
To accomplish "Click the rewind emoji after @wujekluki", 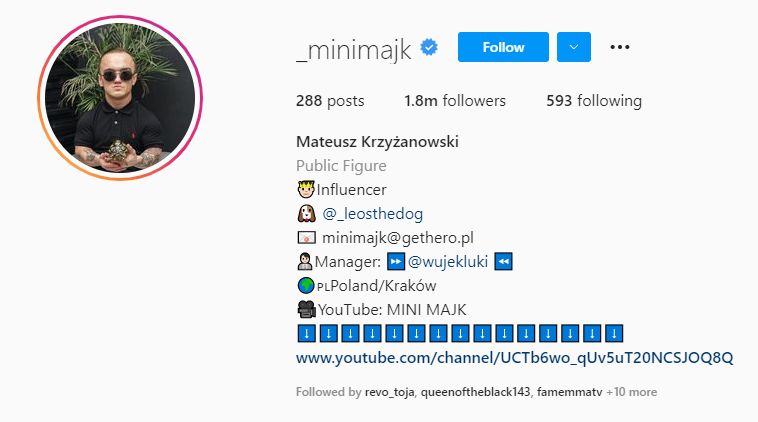I will click(x=503, y=262).
